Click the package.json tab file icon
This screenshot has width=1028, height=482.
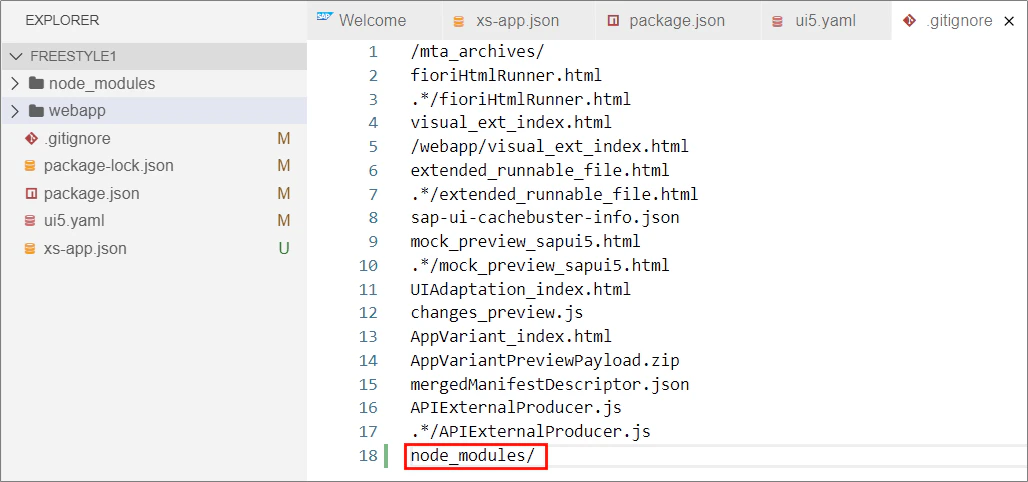click(x=613, y=21)
